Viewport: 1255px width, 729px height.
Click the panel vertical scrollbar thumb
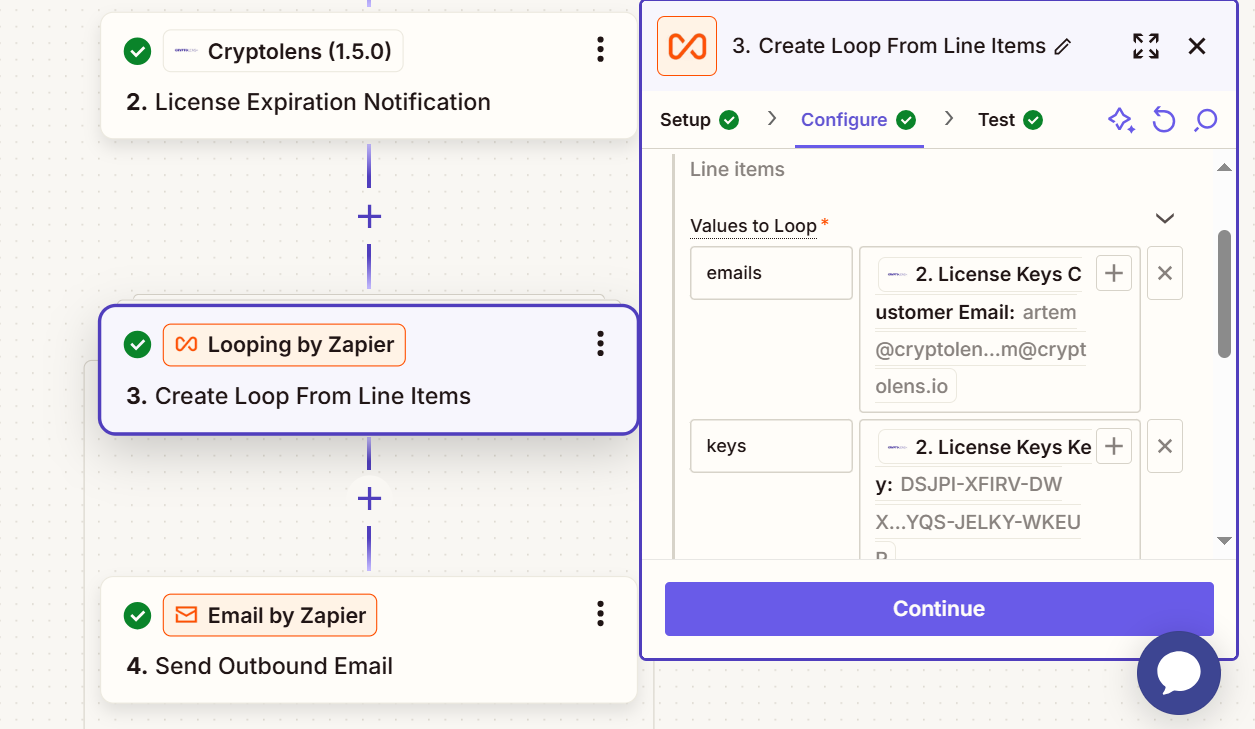coord(1224,294)
